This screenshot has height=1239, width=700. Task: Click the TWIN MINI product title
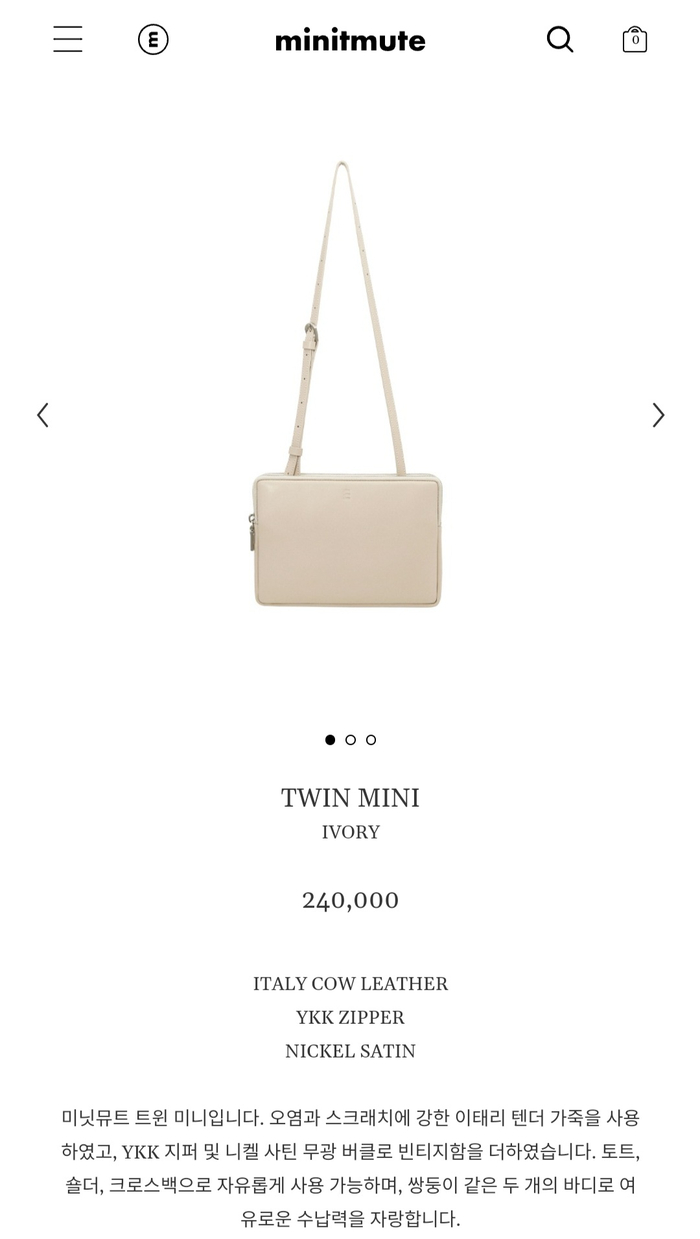click(x=350, y=798)
